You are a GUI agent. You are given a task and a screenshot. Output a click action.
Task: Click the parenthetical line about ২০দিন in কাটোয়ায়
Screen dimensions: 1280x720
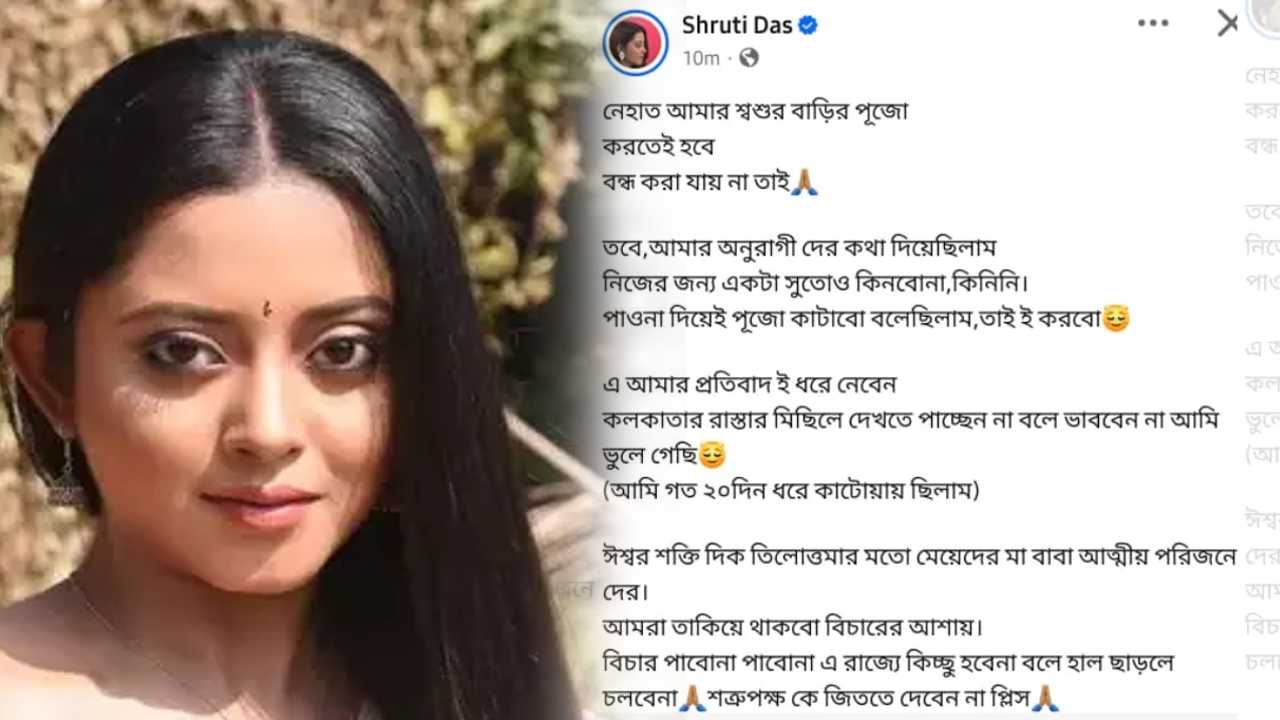pos(791,490)
